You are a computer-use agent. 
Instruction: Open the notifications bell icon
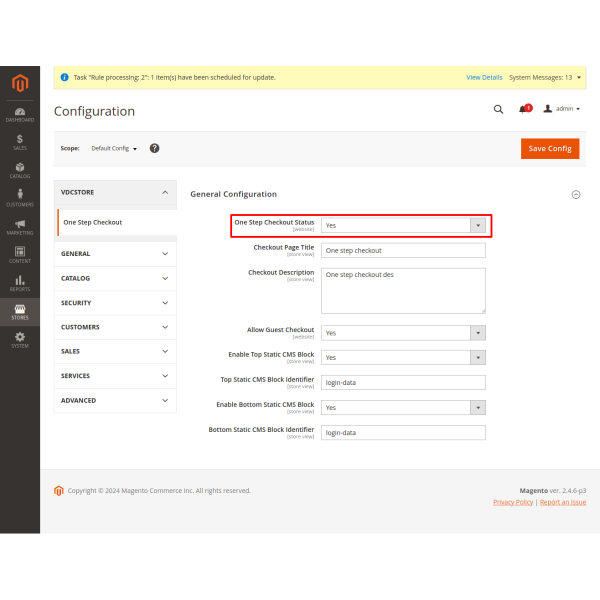(x=523, y=109)
